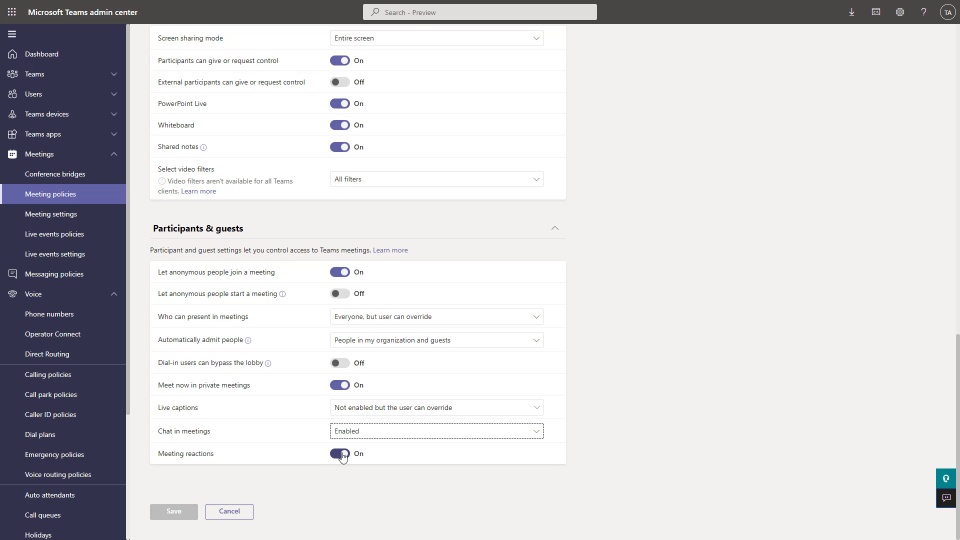Click the download icon in the header
Screen dimensions: 960x540
point(851,12)
